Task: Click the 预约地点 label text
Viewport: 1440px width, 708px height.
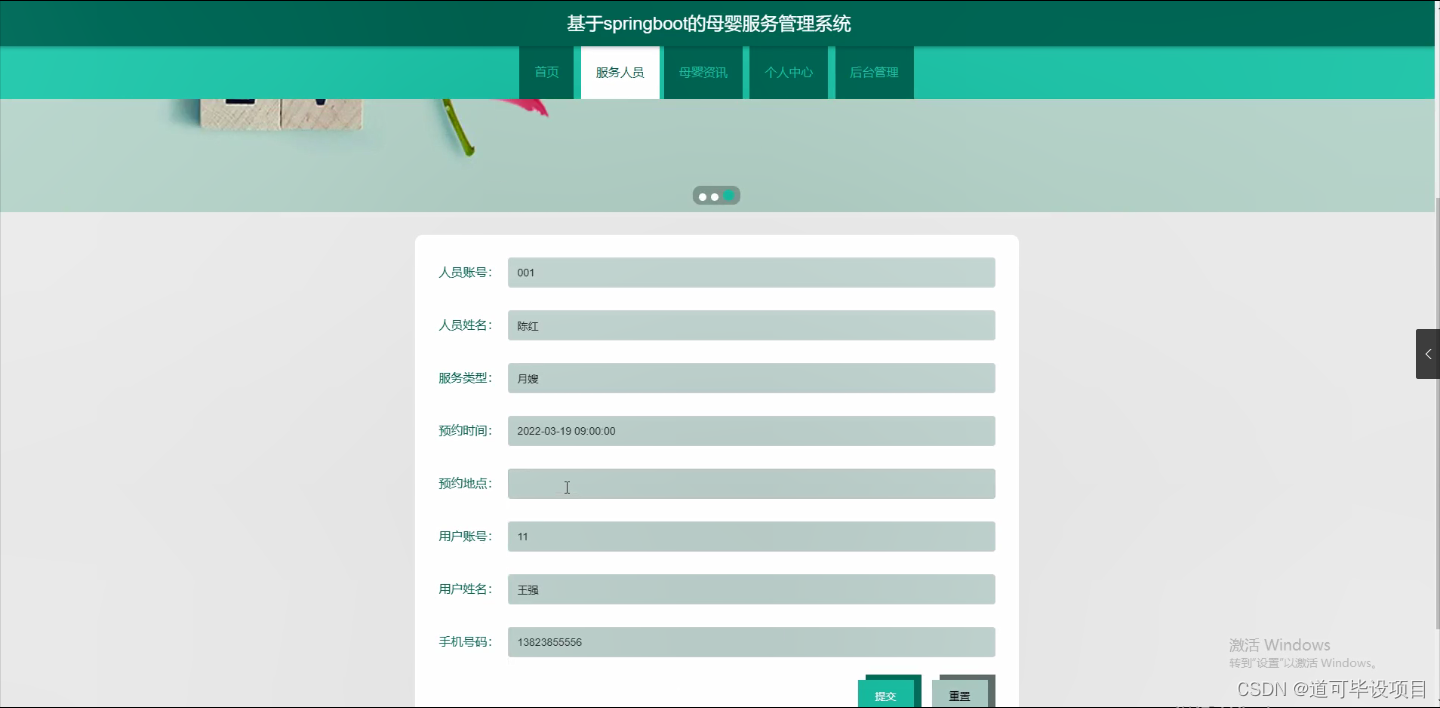Action: [x=465, y=483]
